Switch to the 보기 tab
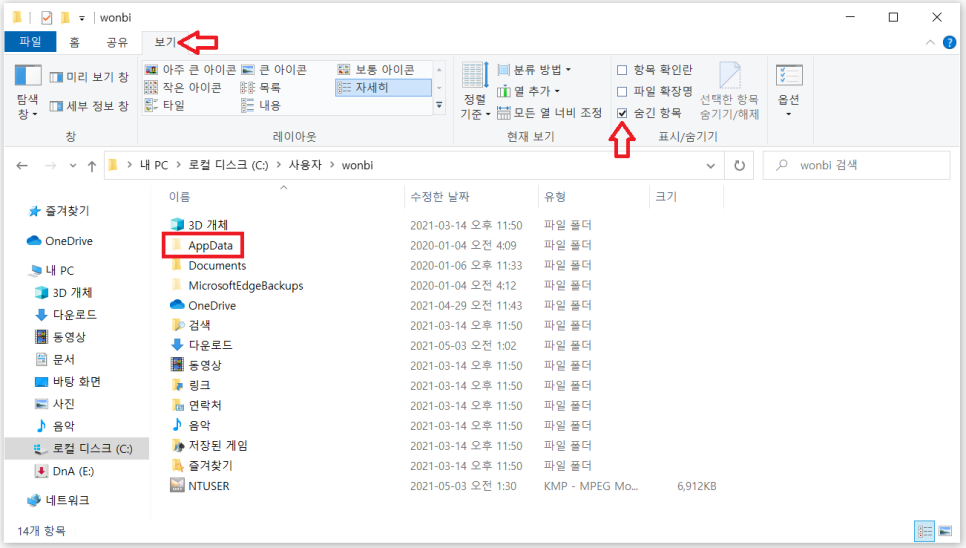Screen dimensions: 966x548 click(x=165, y=41)
